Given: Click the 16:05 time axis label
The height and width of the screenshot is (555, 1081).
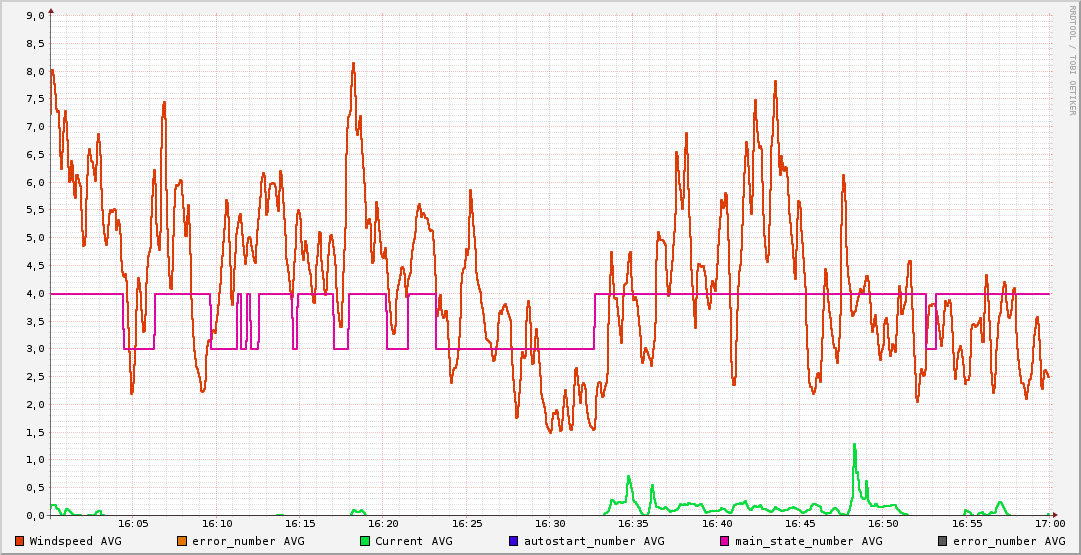Looking at the screenshot, I should (133, 523).
